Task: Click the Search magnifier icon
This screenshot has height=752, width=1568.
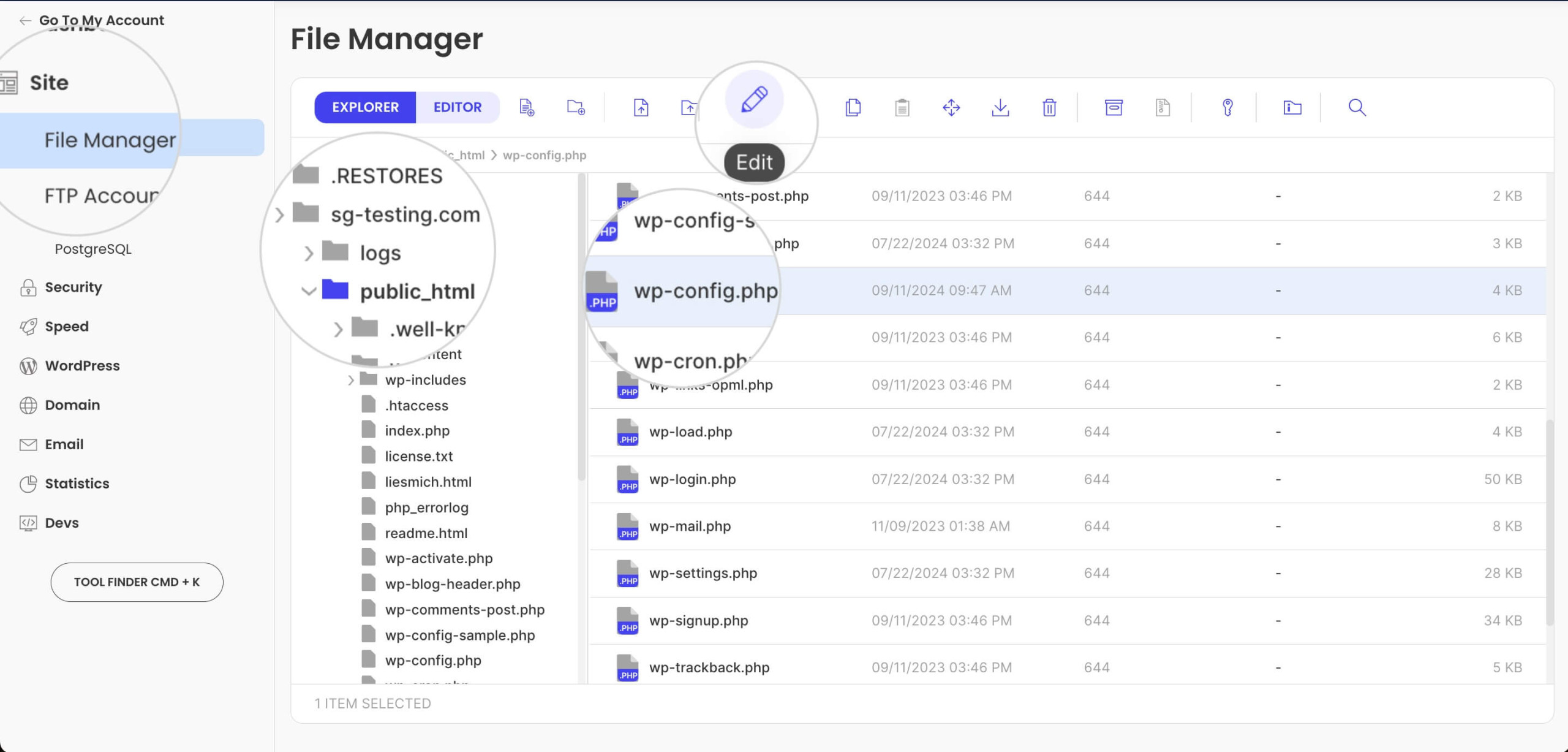Action: coord(1357,107)
